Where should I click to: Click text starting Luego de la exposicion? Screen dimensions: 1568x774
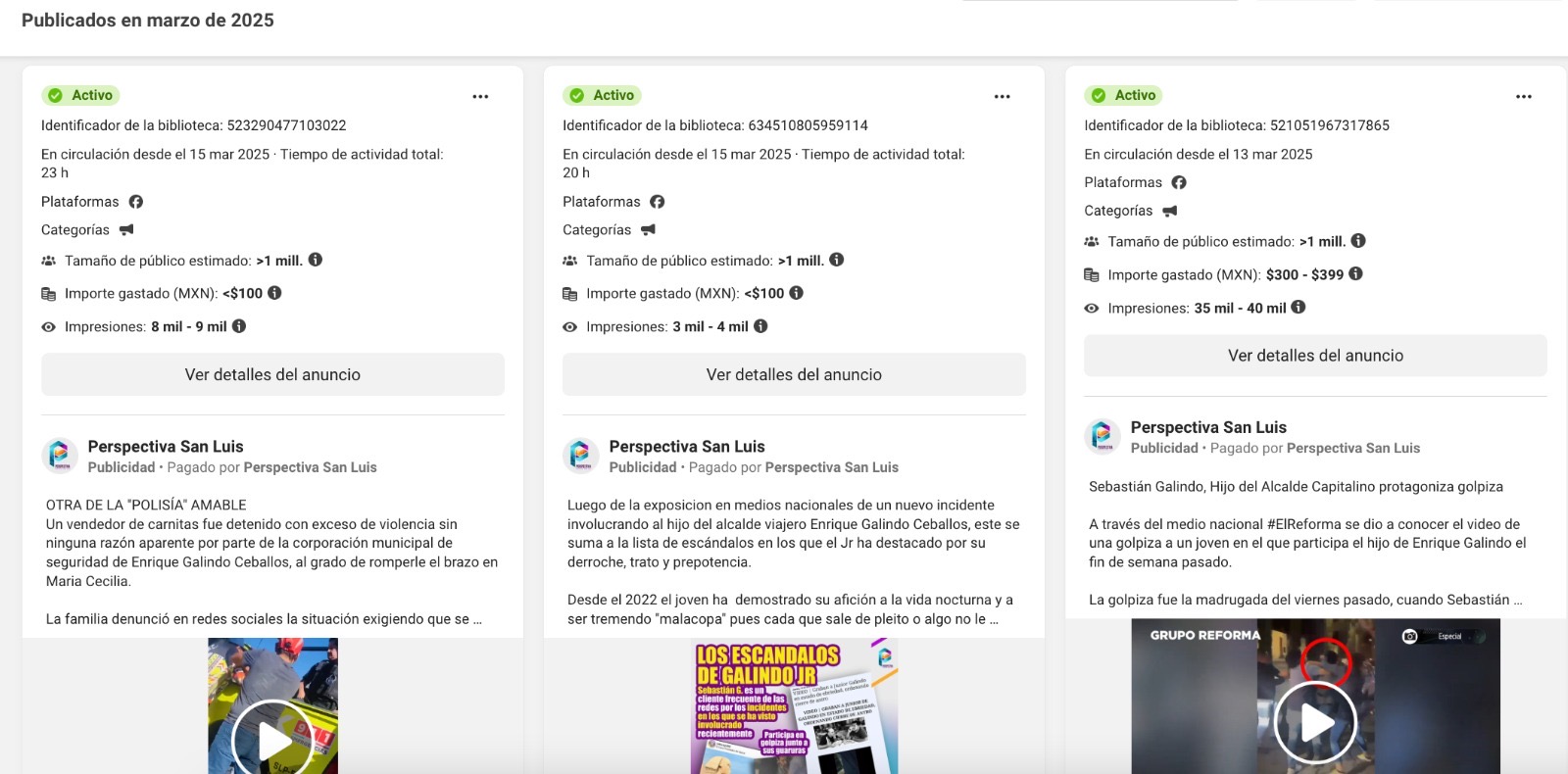pyautogui.click(x=794, y=534)
